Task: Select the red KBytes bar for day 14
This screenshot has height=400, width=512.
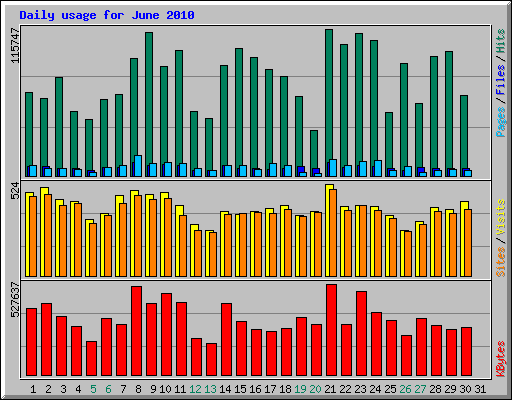Action: 226,339
